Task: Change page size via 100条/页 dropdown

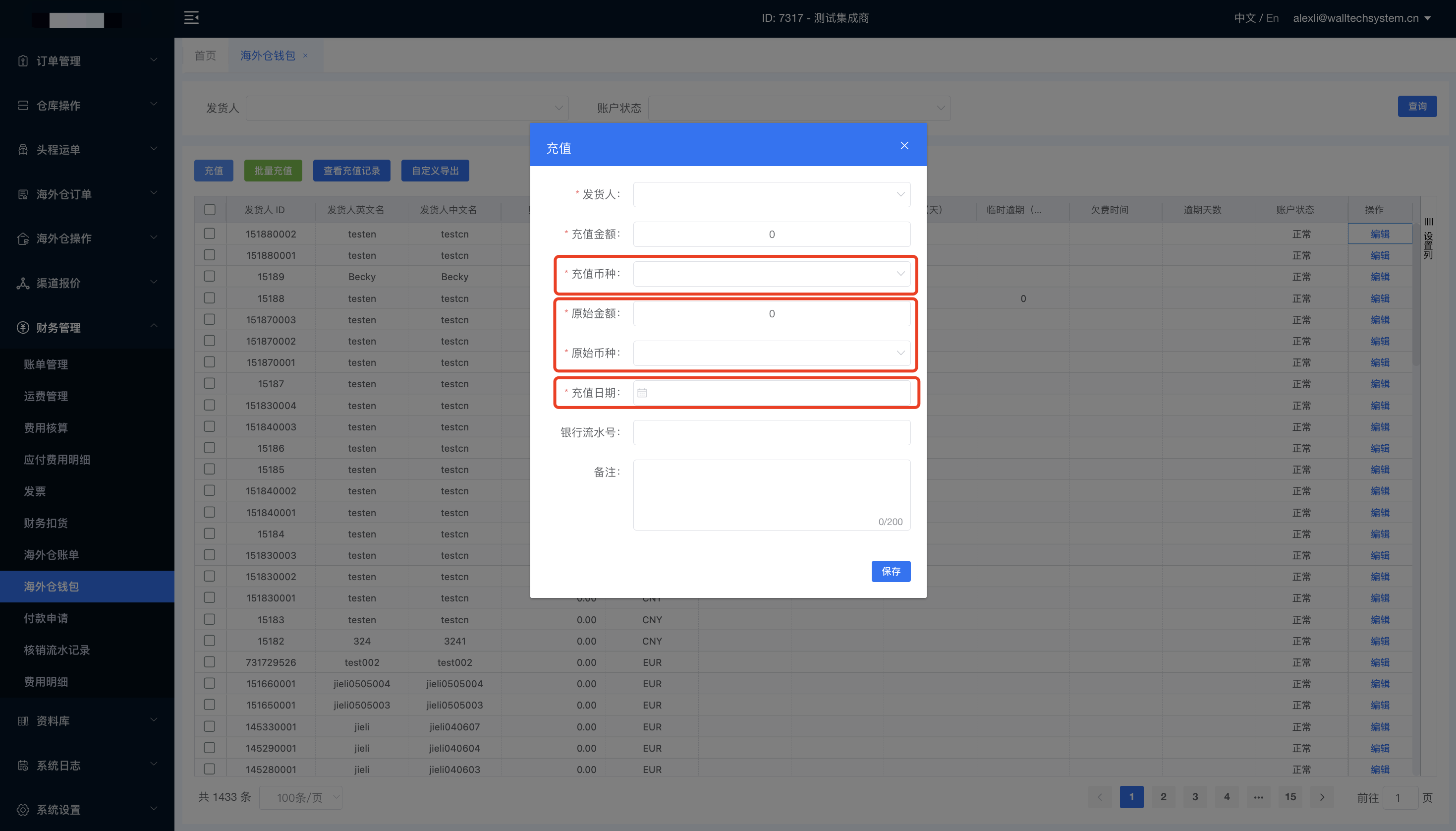Action: point(300,797)
